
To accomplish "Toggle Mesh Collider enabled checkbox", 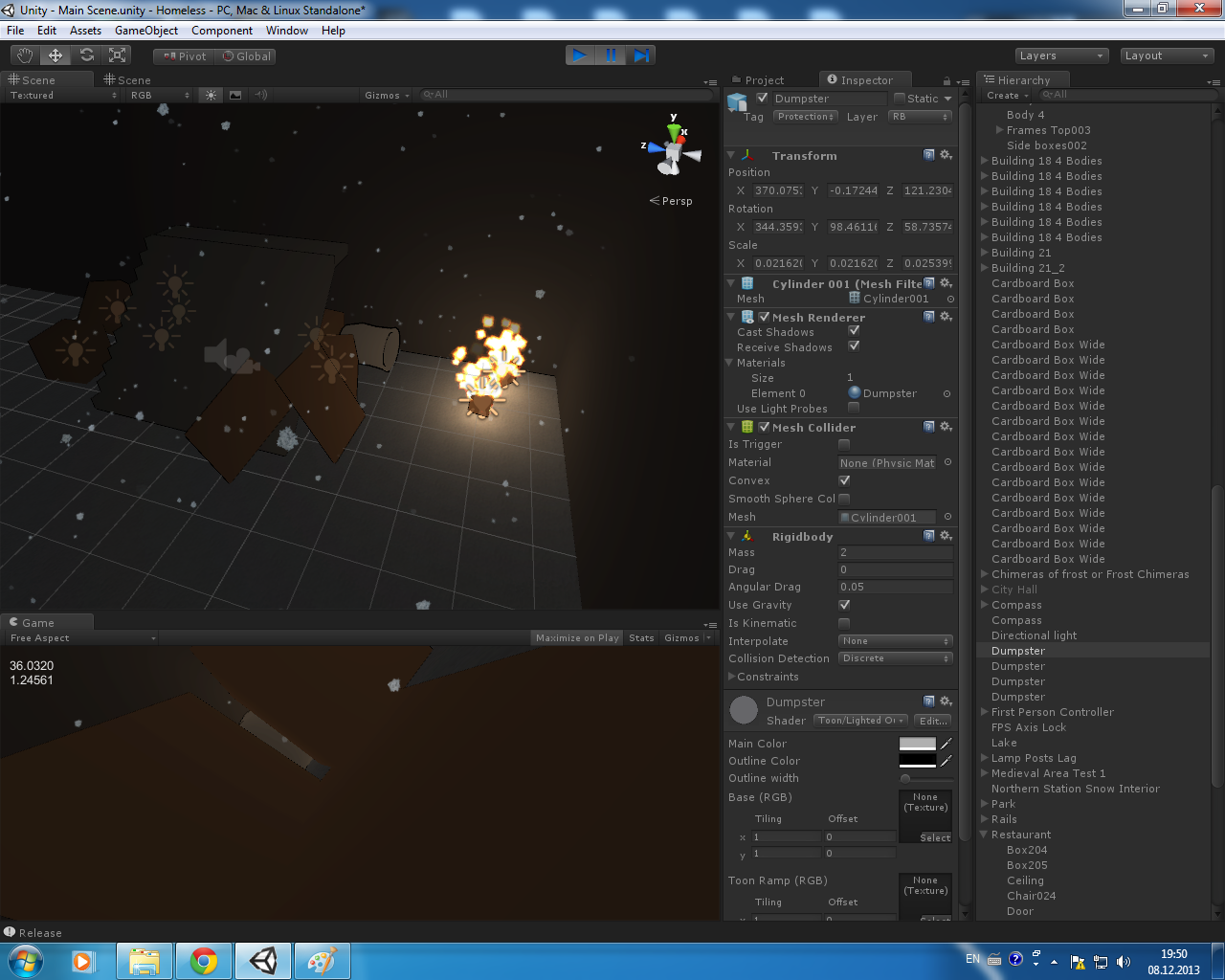I will click(765, 427).
